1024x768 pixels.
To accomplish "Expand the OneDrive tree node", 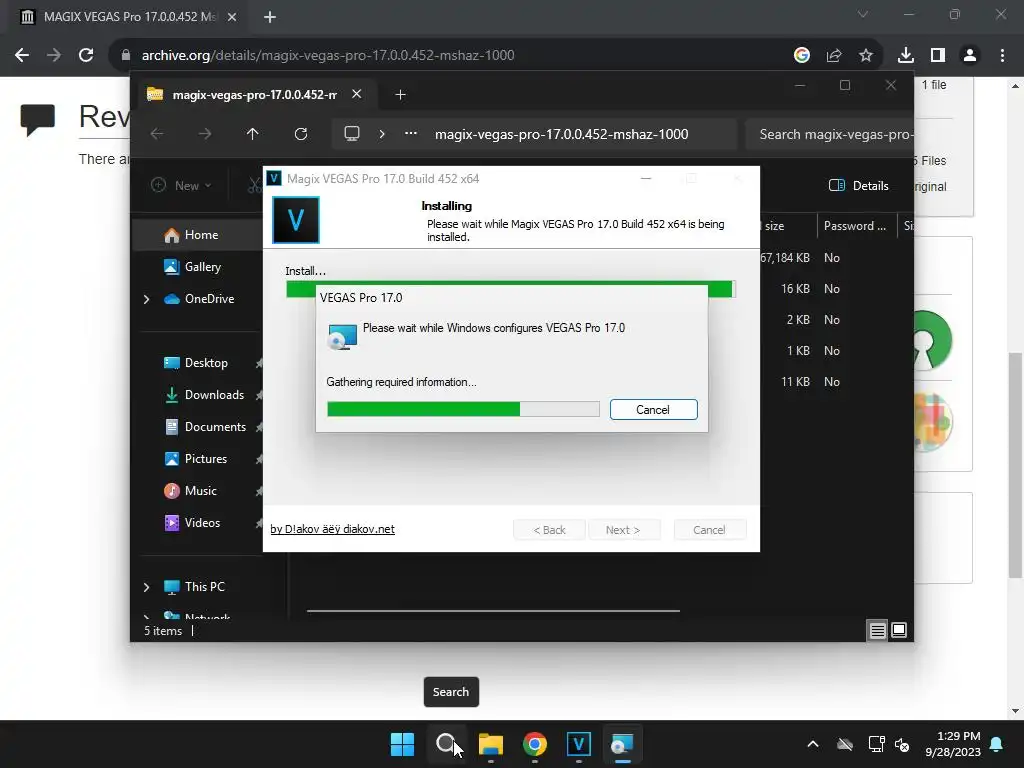I will click(x=146, y=299).
